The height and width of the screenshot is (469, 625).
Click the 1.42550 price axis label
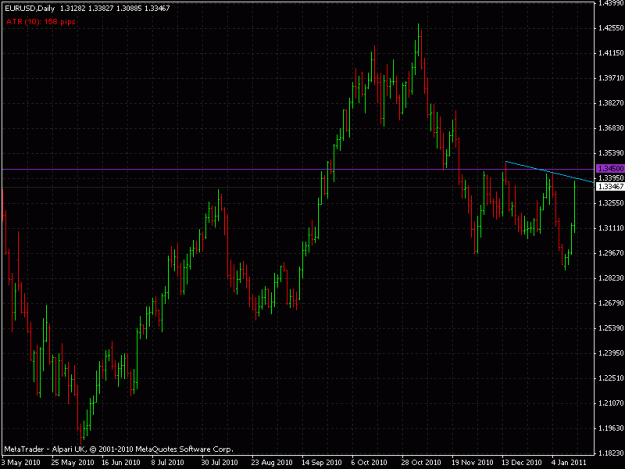tap(611, 28)
